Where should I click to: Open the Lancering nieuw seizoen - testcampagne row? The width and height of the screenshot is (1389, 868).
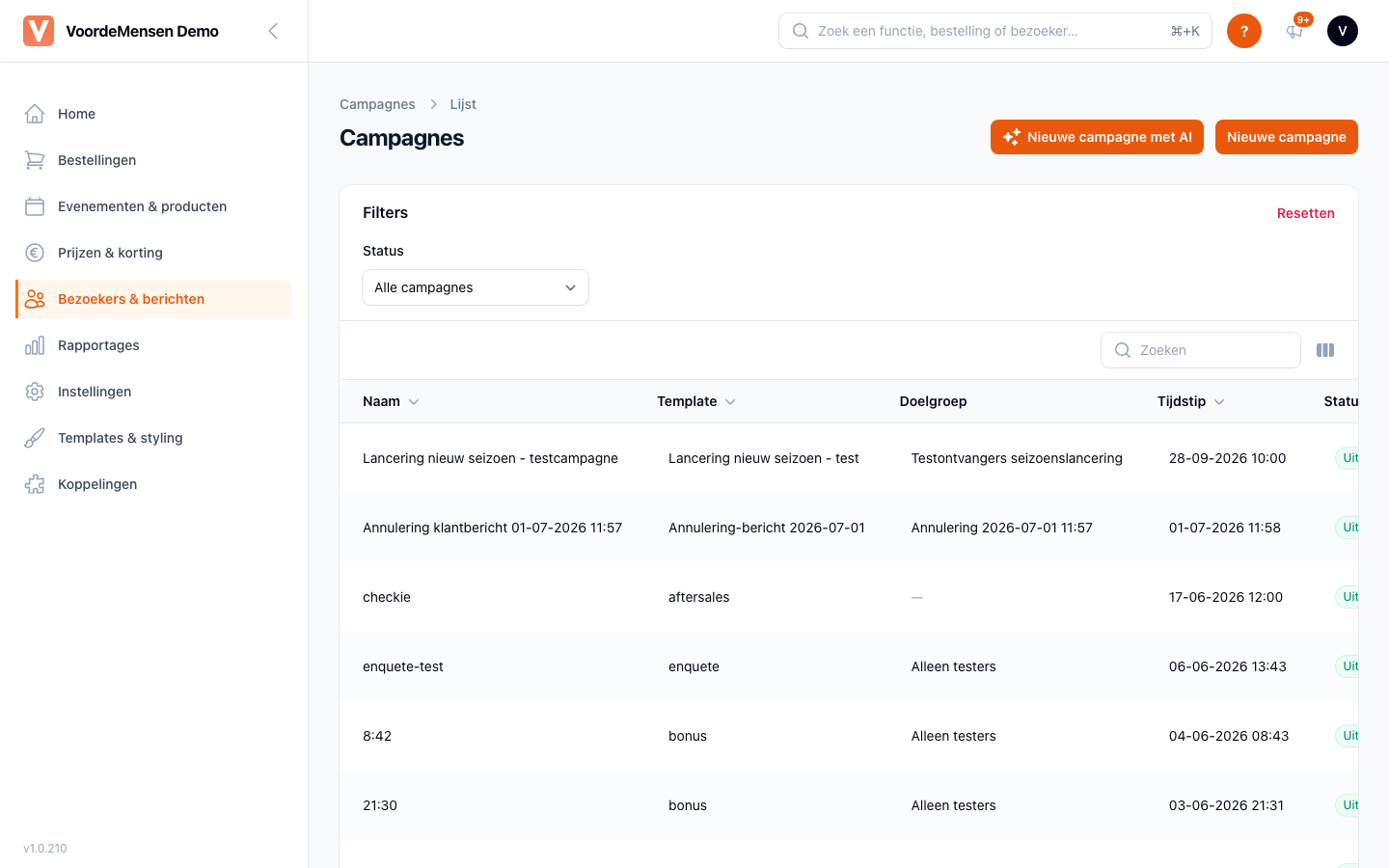(849, 458)
